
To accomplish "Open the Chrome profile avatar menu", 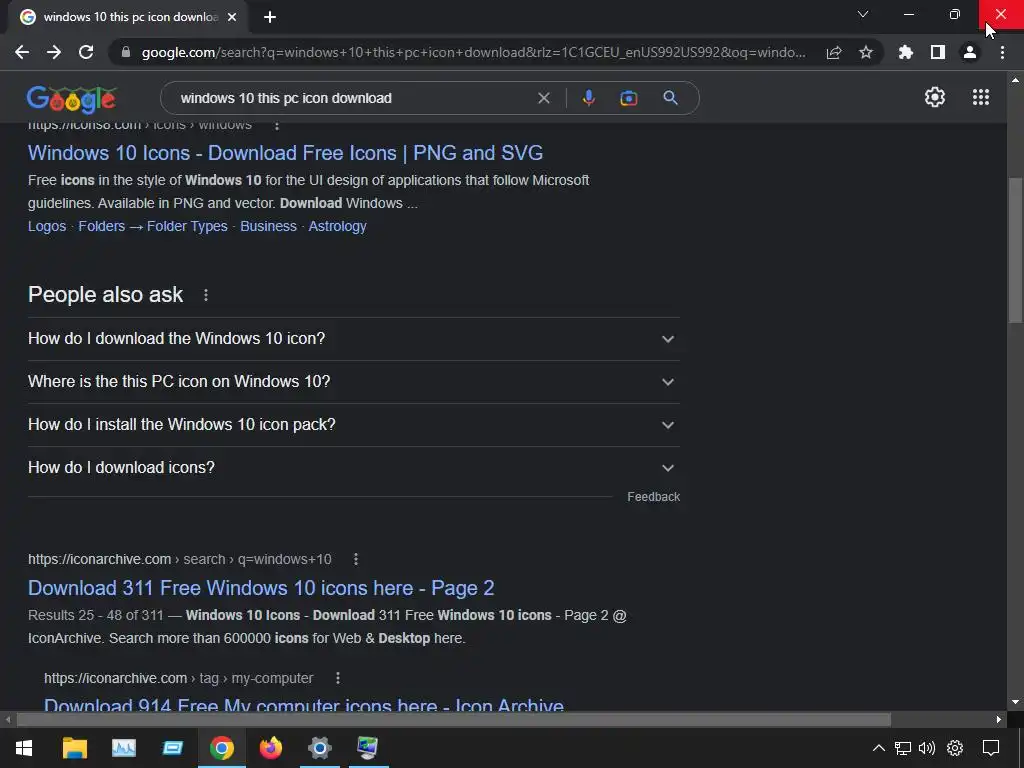I will click(x=970, y=52).
